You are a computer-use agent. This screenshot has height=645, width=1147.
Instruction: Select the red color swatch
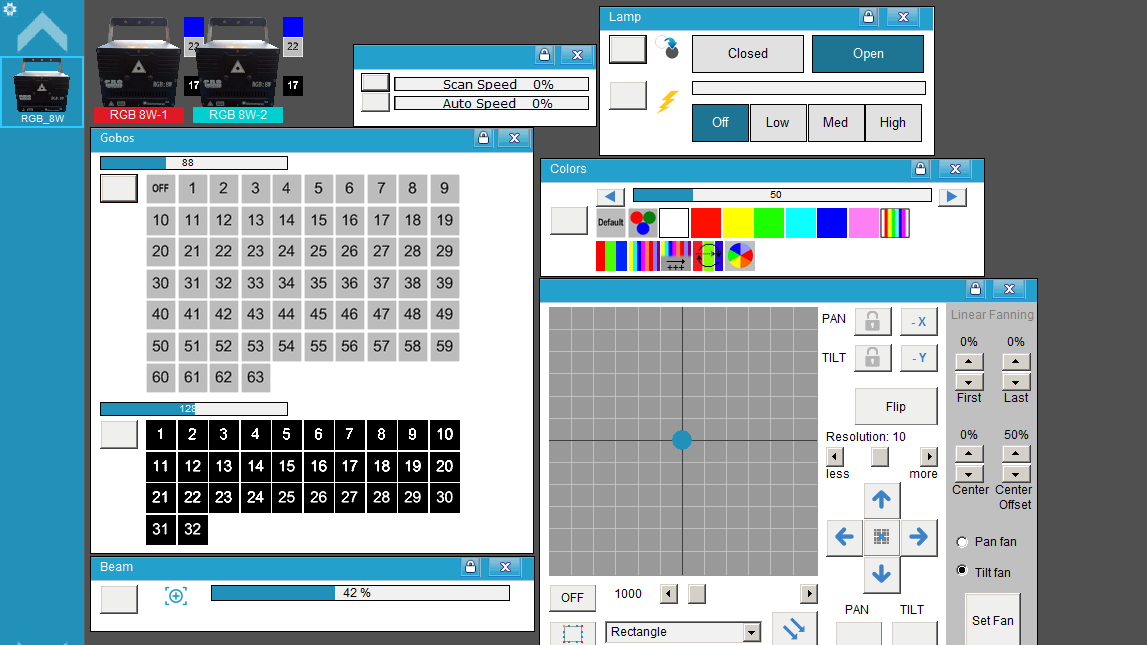(705, 222)
